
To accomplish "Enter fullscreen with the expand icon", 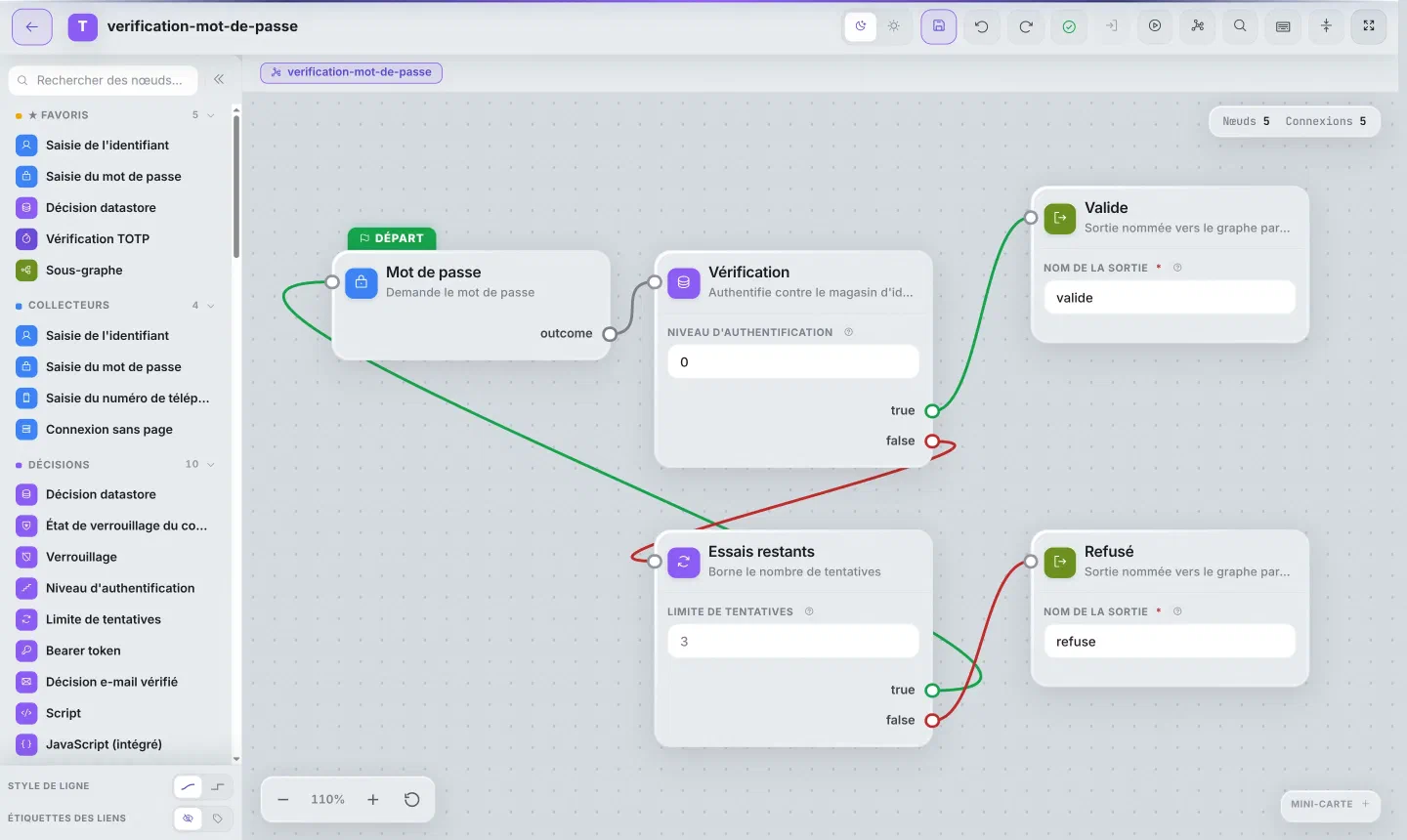I will [1369, 26].
